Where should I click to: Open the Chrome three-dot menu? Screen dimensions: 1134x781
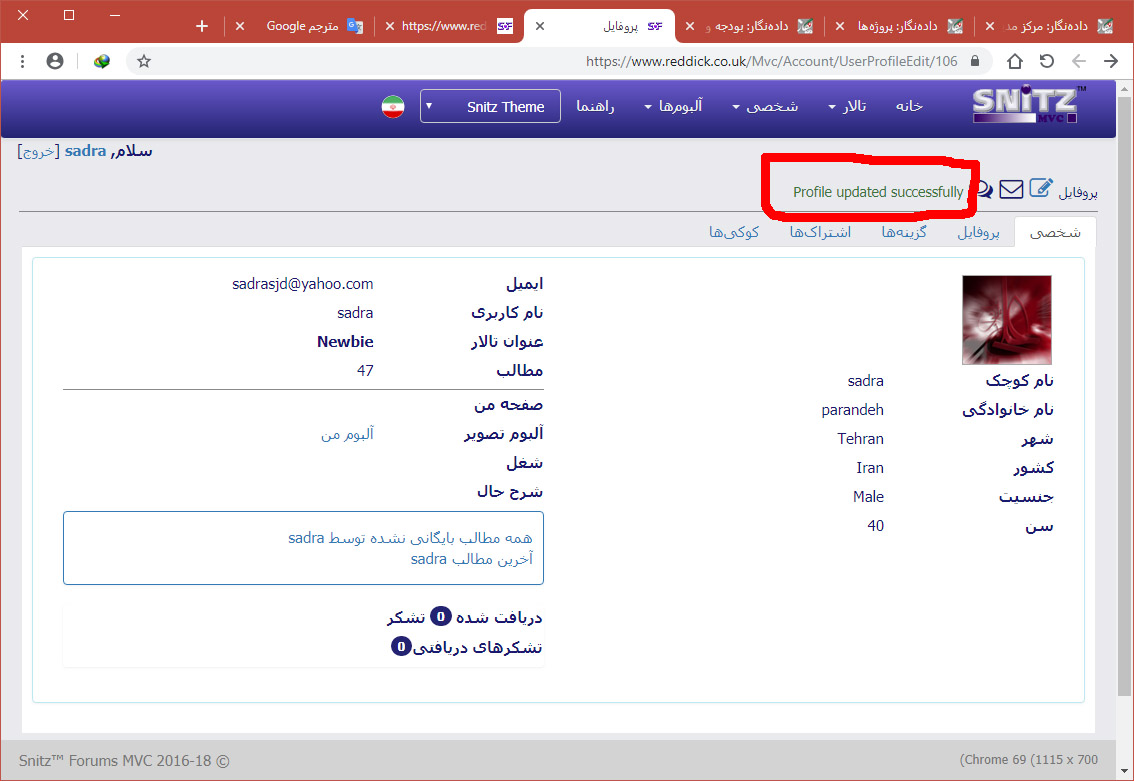coord(22,61)
